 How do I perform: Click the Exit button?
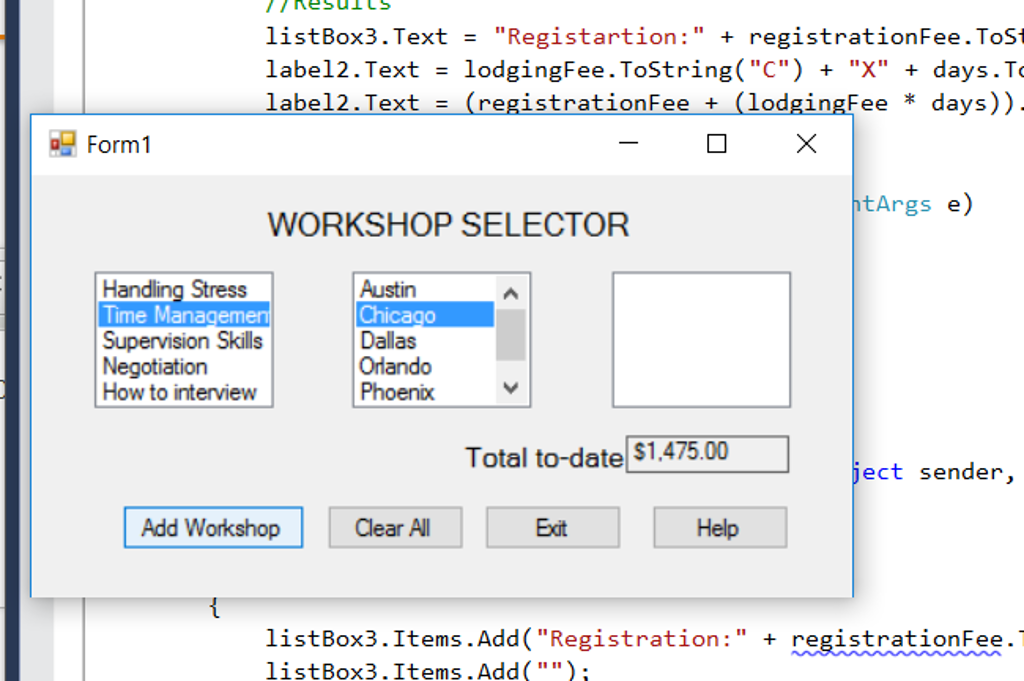click(552, 527)
